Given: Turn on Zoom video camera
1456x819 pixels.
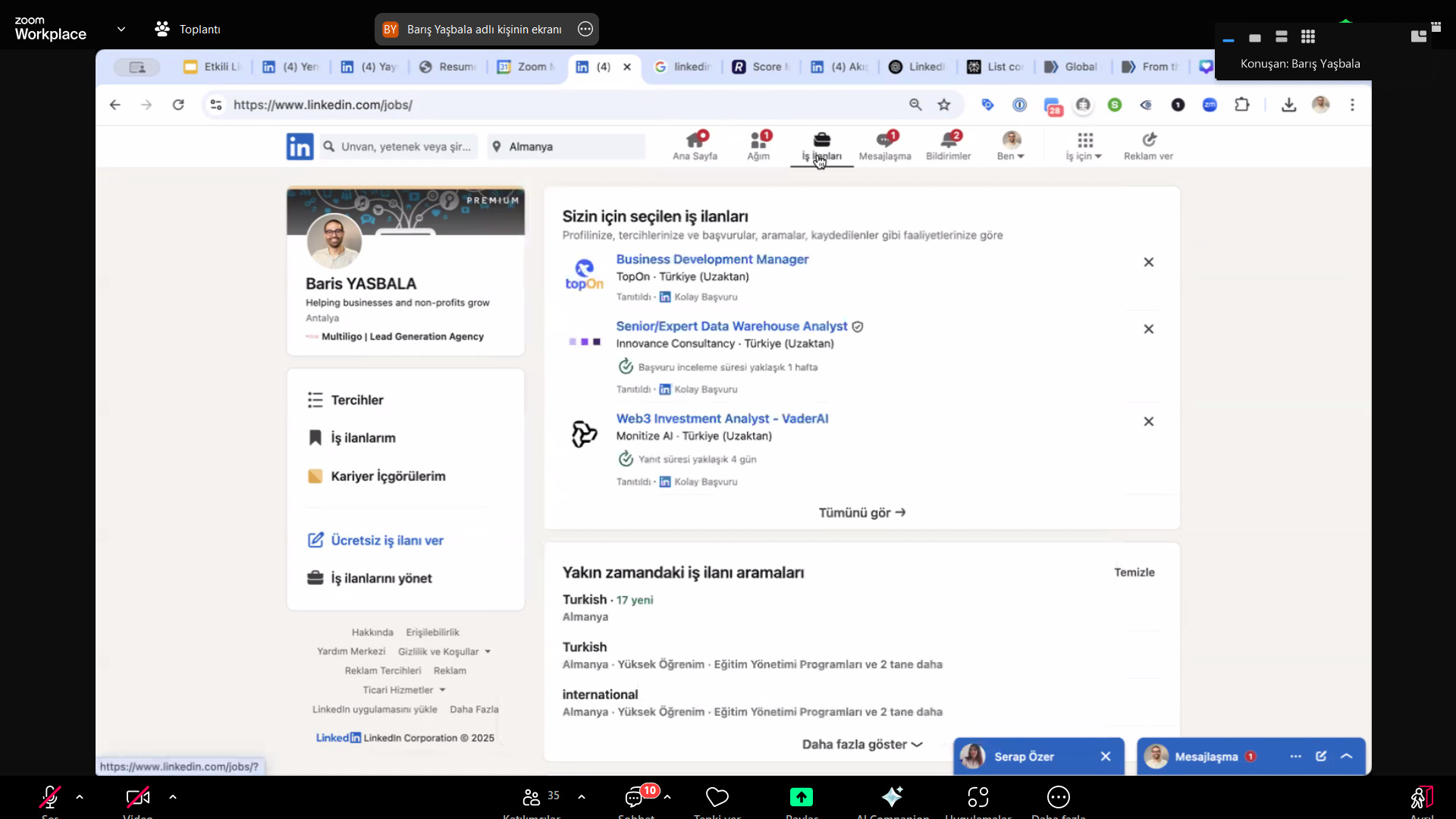Looking at the screenshot, I should coord(138,797).
